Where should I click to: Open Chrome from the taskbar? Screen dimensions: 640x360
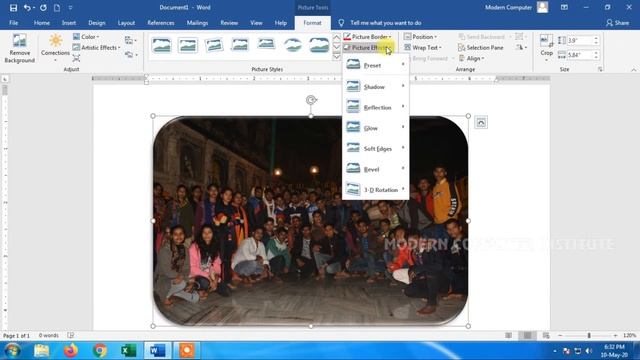pos(100,351)
